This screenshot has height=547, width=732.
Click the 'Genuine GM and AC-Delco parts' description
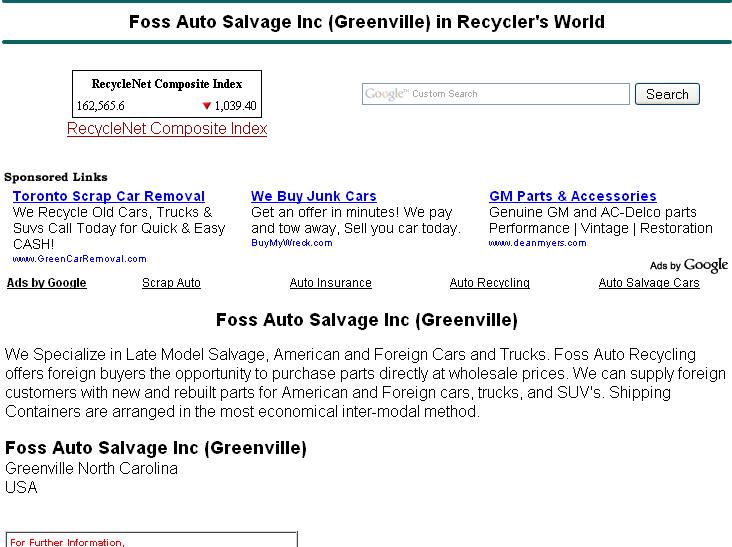point(601,220)
